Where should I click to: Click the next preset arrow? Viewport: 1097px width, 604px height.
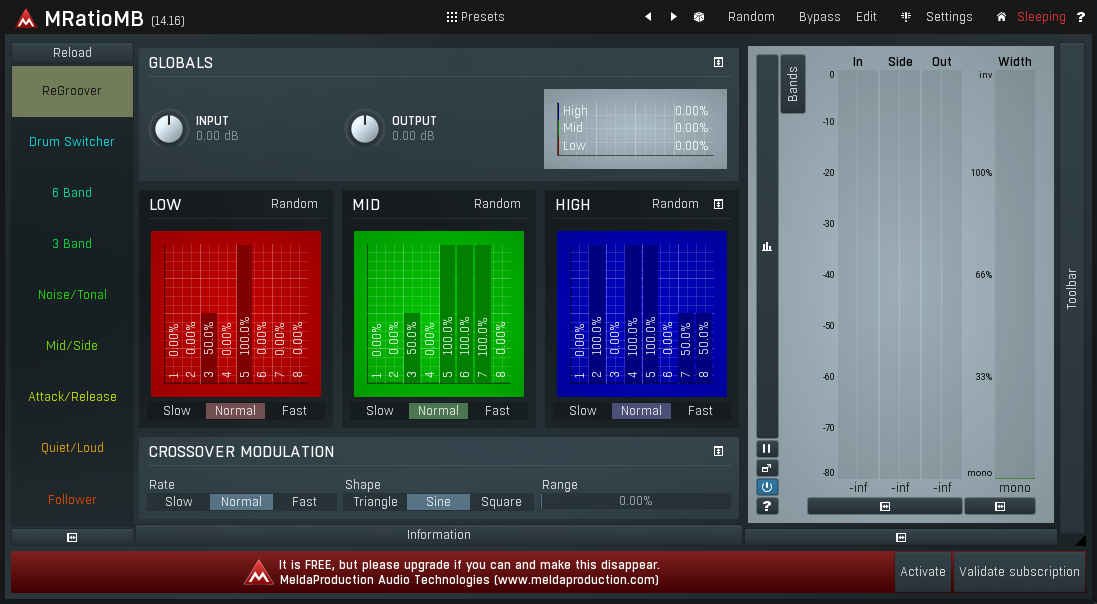pos(673,17)
